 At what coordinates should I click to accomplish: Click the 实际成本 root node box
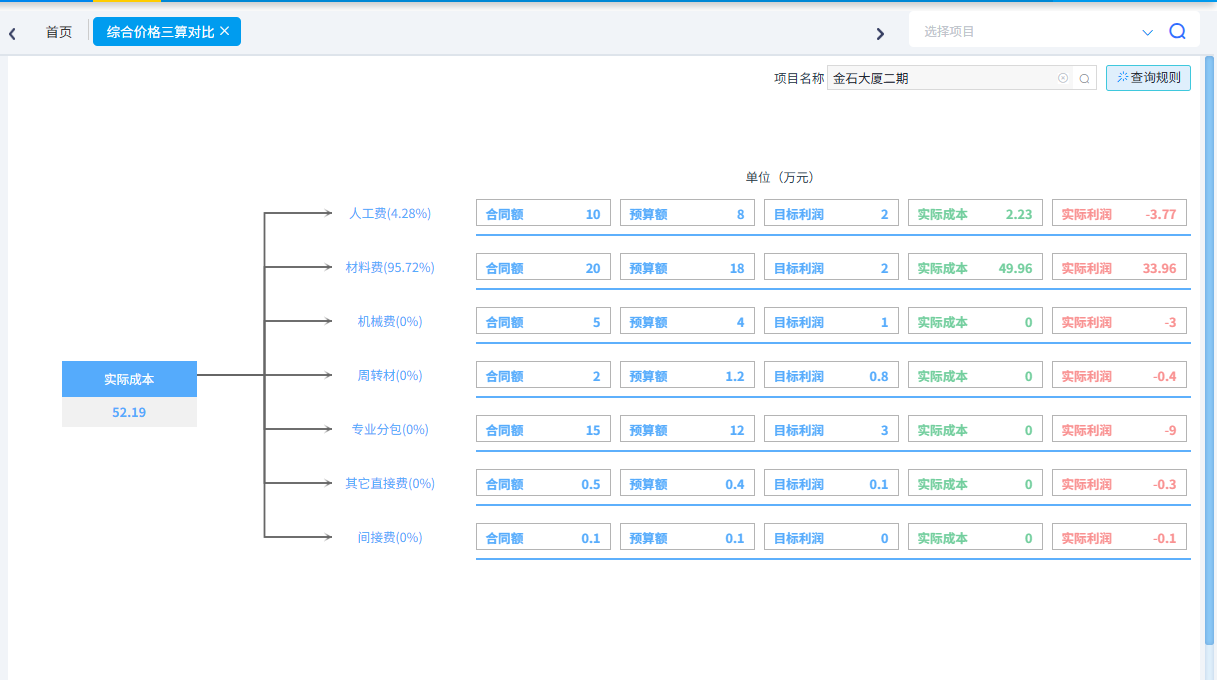[129, 379]
